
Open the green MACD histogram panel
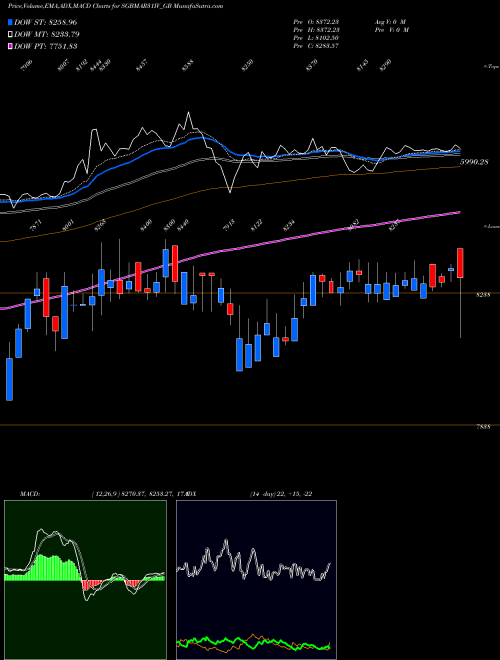(x=85, y=580)
